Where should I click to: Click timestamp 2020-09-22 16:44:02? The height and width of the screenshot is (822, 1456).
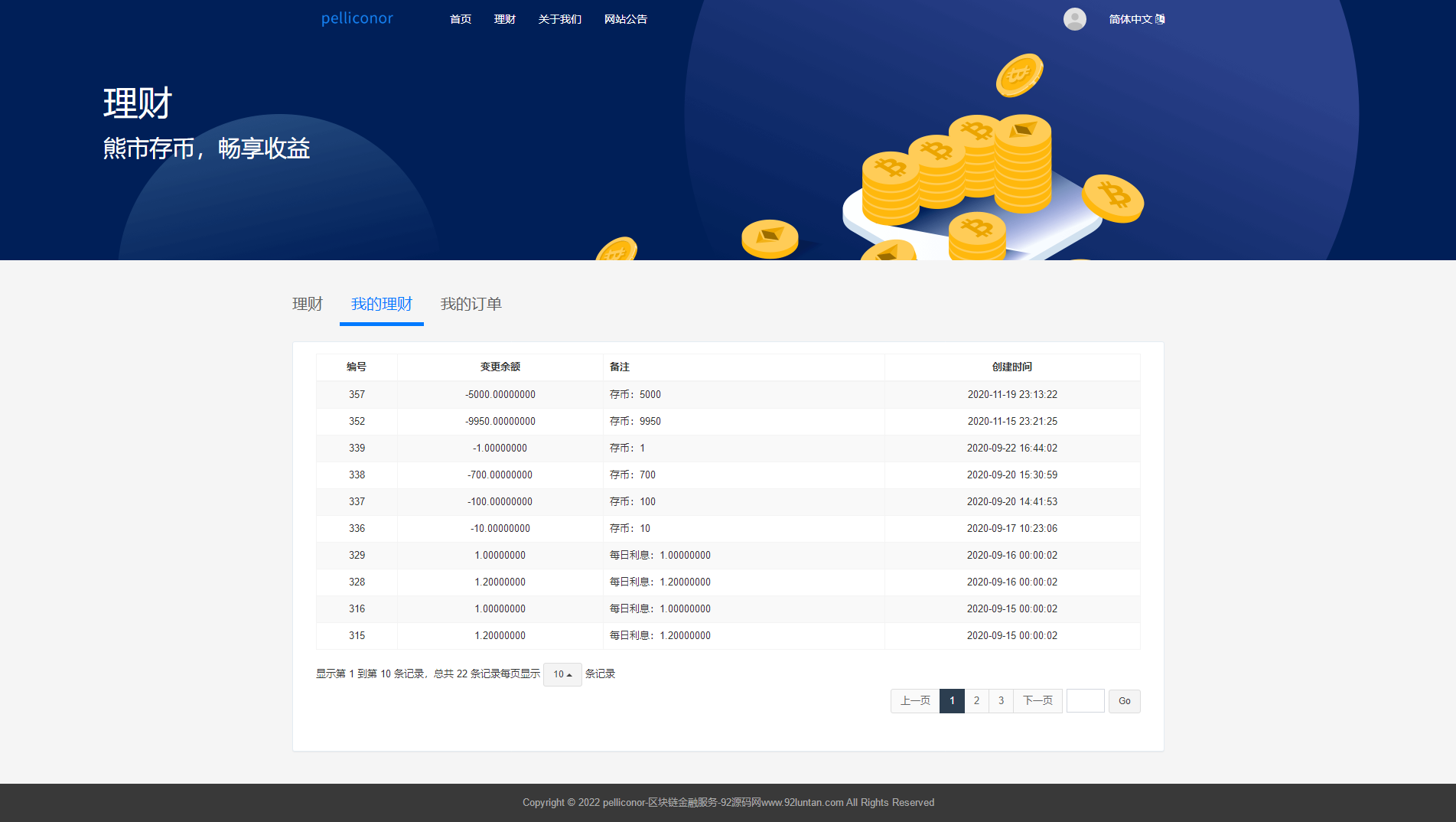1012,449
